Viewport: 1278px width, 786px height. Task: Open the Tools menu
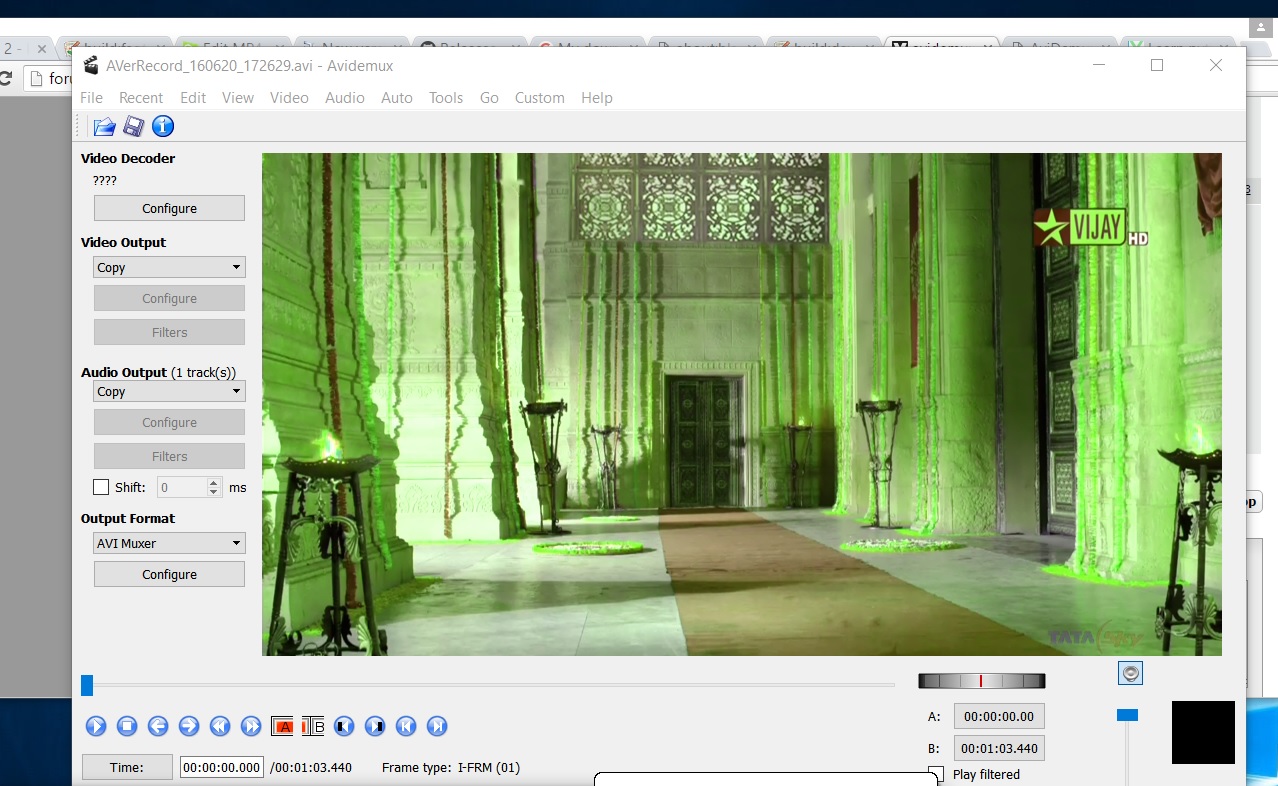[x=445, y=97]
